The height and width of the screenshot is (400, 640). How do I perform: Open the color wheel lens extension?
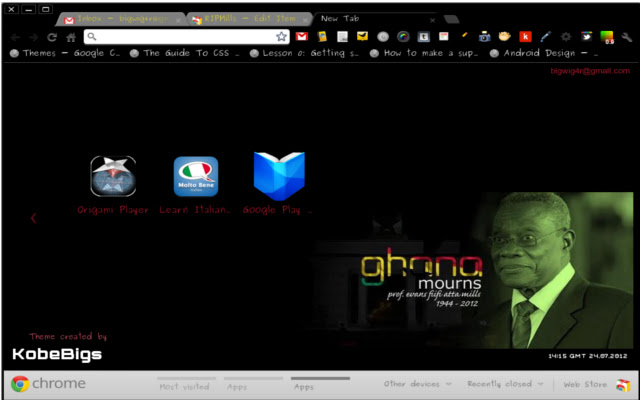[403, 37]
